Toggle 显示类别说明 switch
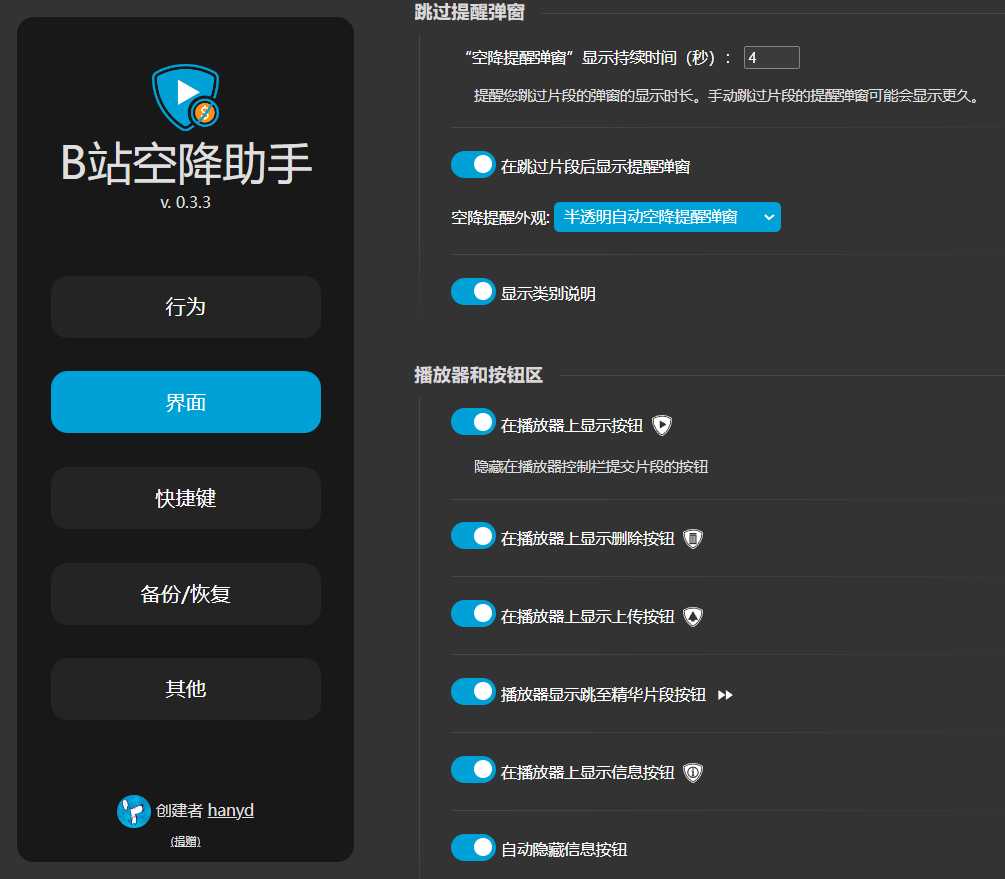Screen dimensions: 1005x879 click(x=473, y=292)
